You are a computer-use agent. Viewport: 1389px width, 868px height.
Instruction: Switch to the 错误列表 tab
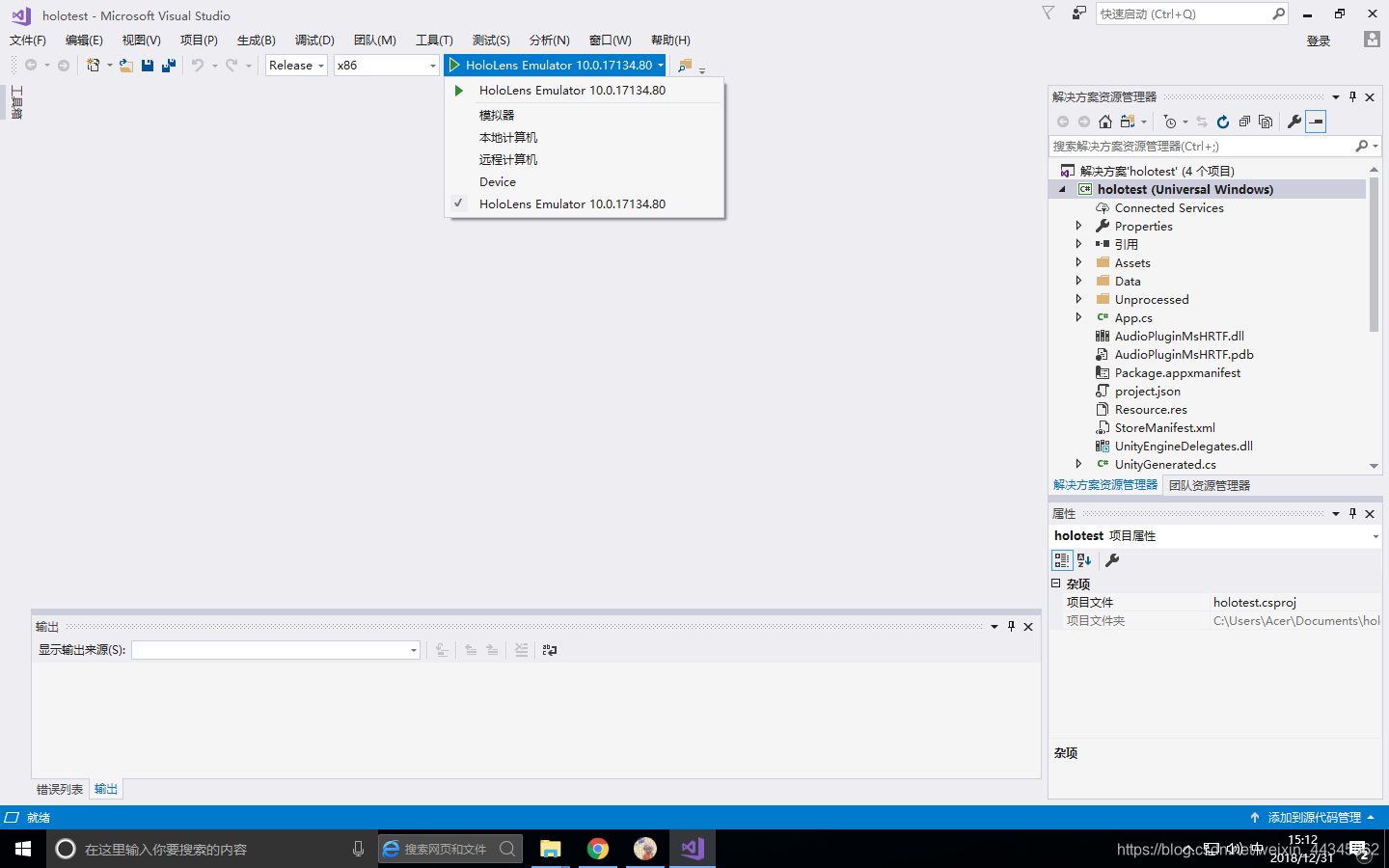click(60, 789)
